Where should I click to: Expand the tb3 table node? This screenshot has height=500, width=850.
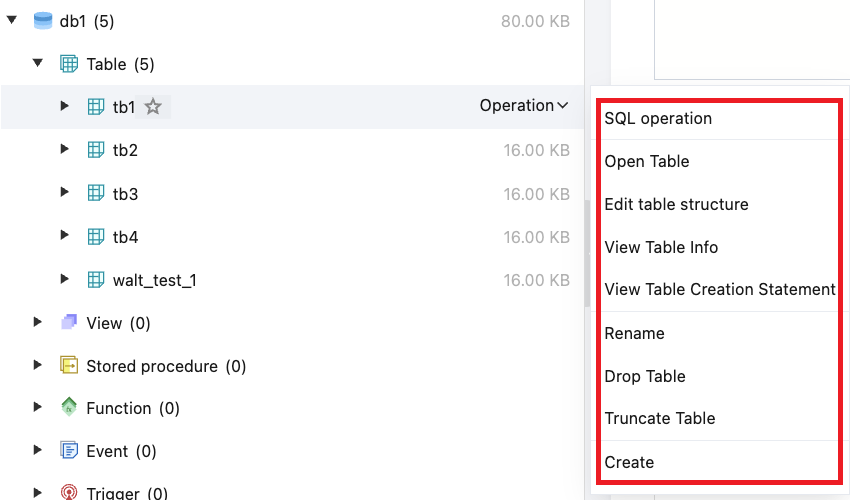pos(65,193)
